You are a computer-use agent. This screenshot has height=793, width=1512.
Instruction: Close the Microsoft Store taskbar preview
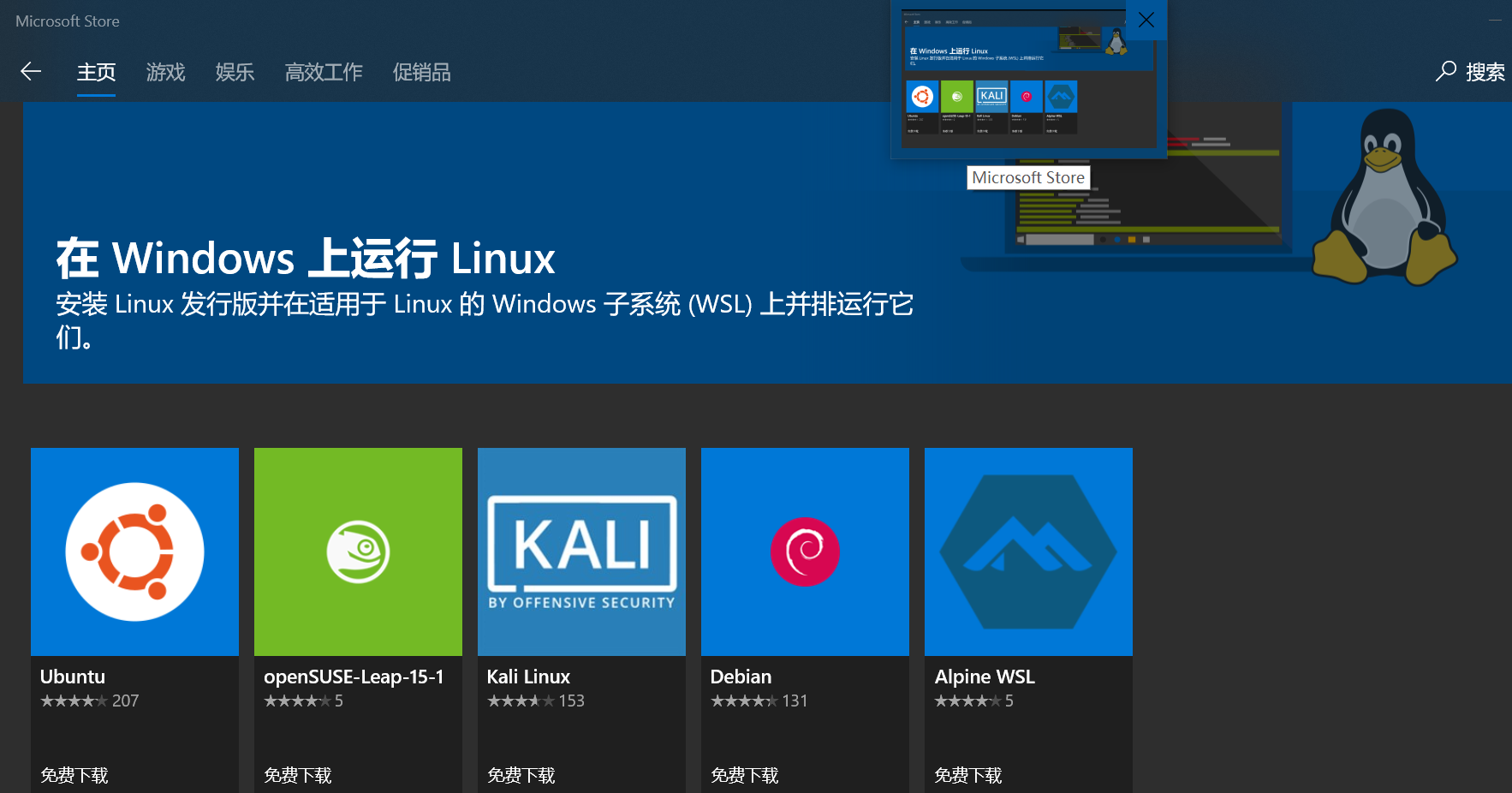pos(1146,20)
